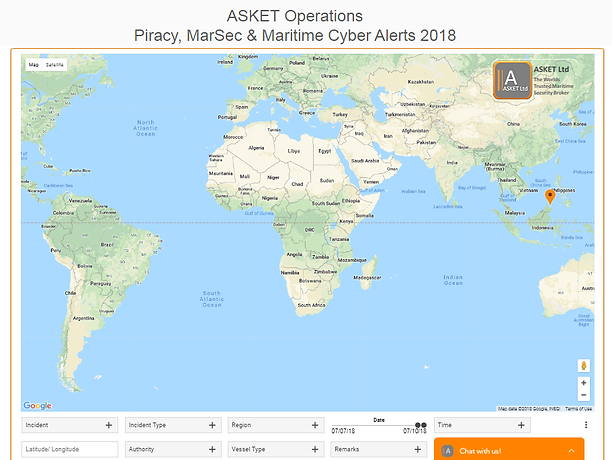Click the Kazakhstan label on map
Image resolution: width=612 pixels, height=460 pixels.
tap(421, 82)
